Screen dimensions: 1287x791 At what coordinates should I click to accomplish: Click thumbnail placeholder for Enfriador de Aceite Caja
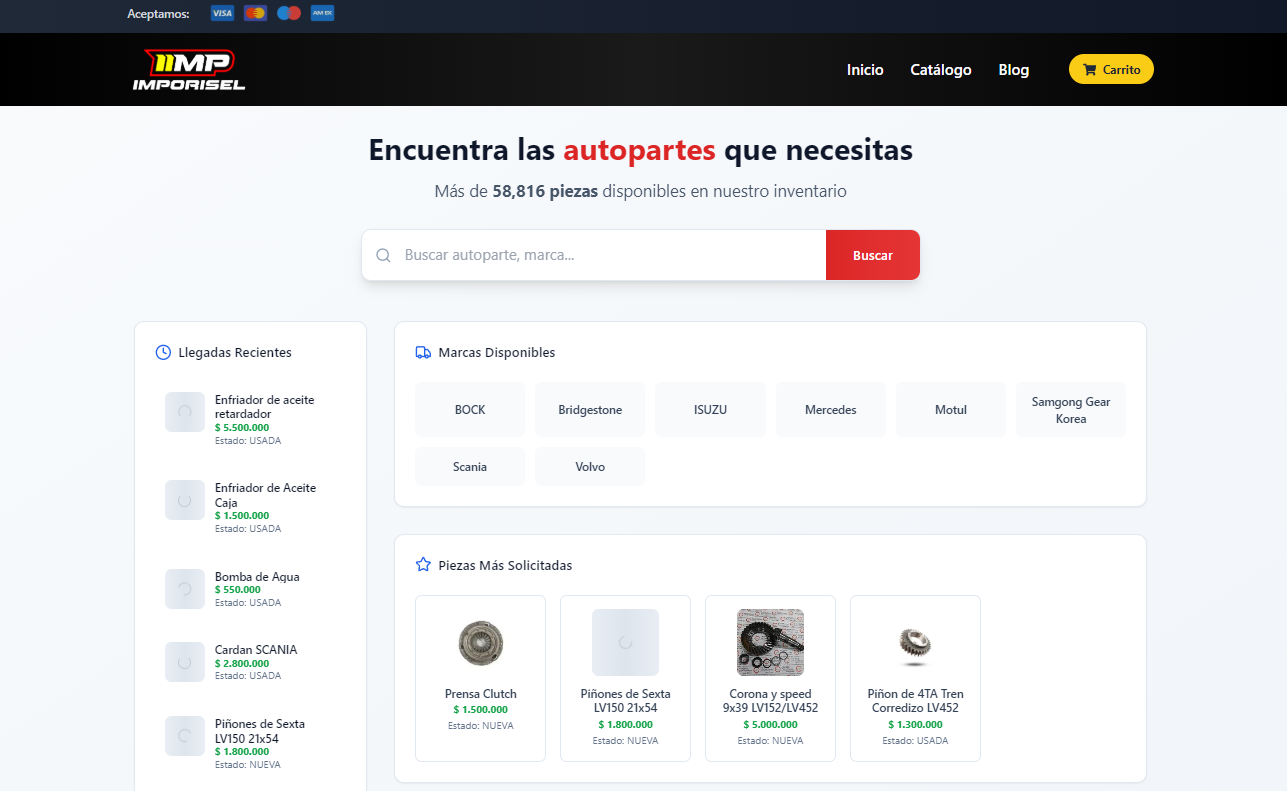(185, 500)
